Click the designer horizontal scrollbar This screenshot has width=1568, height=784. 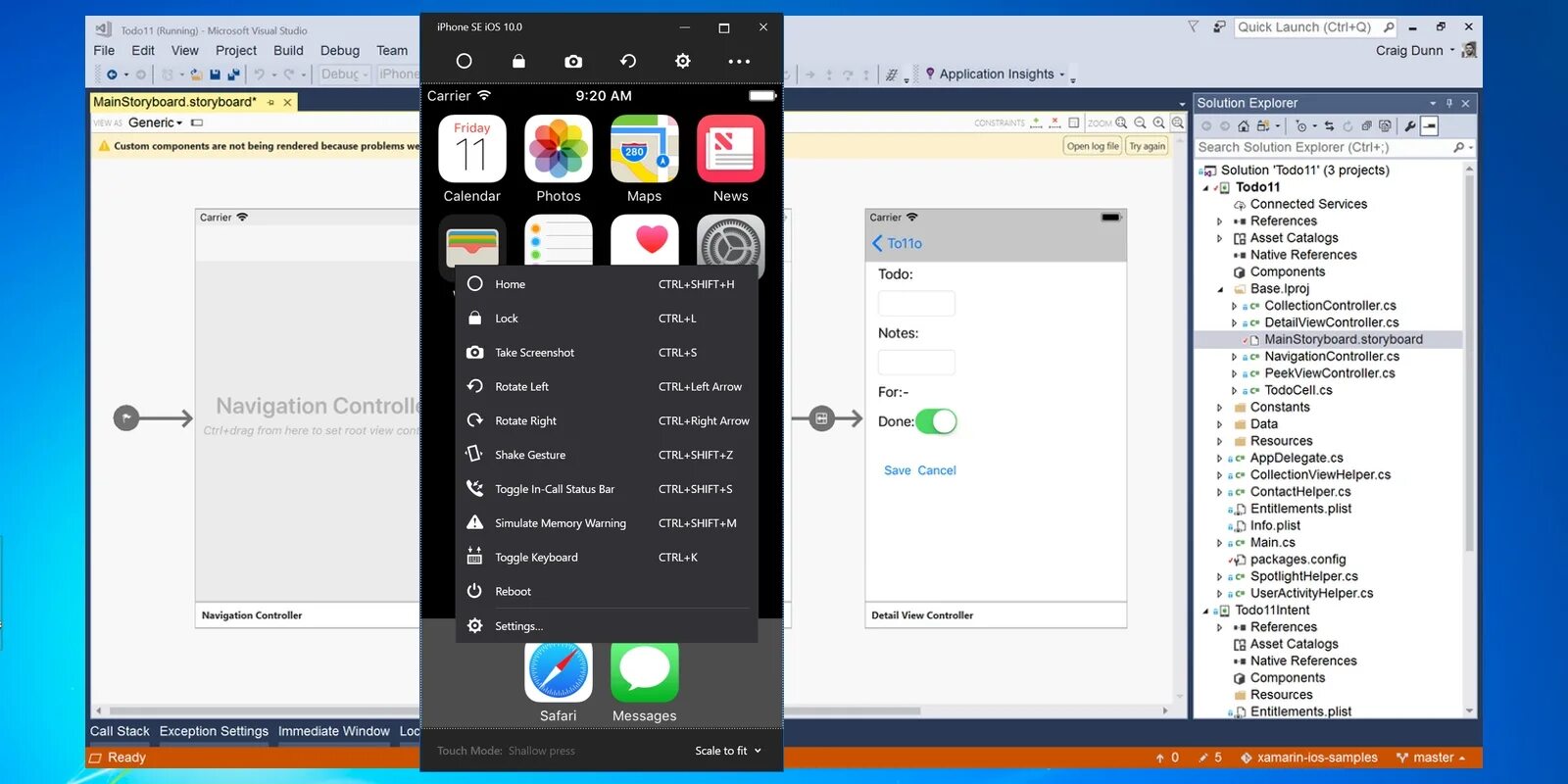[x=514, y=710]
